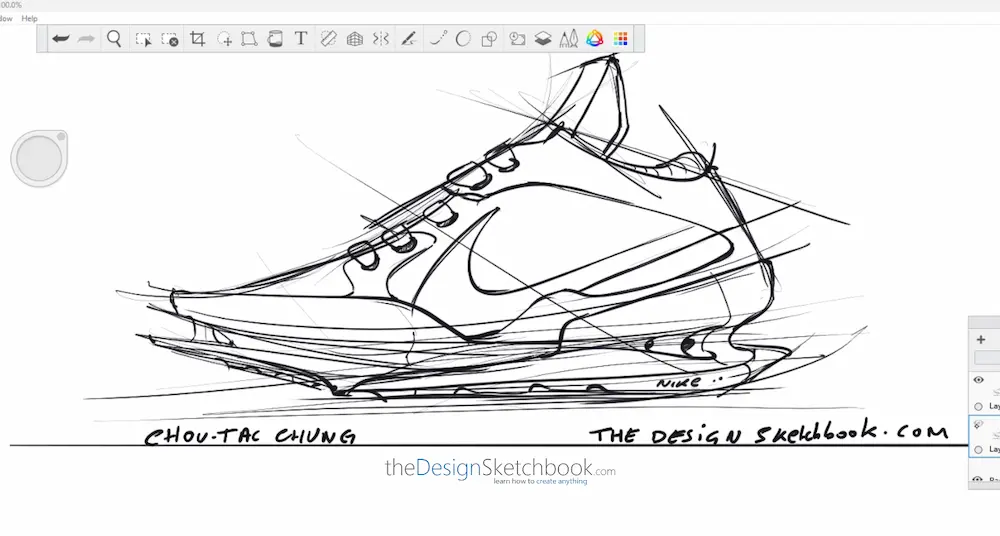This screenshot has height=536, width=1000.
Task: Toggle the Perspective guides tool
Action: click(355, 40)
